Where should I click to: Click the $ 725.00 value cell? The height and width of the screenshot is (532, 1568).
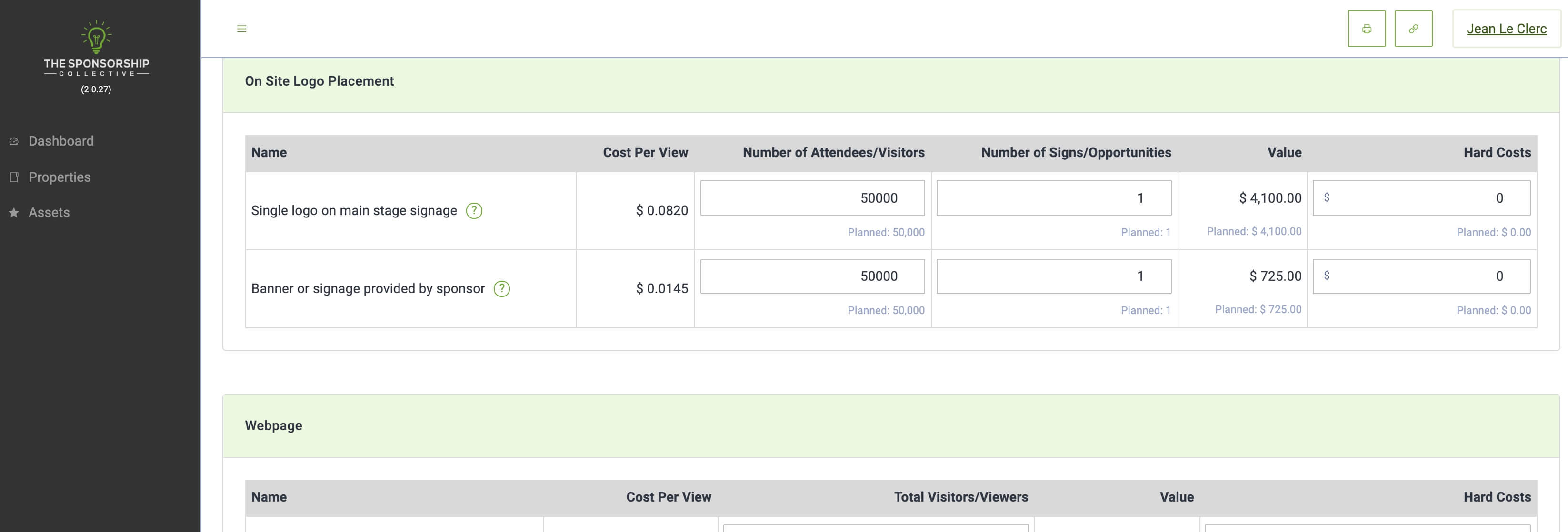[1275, 276]
